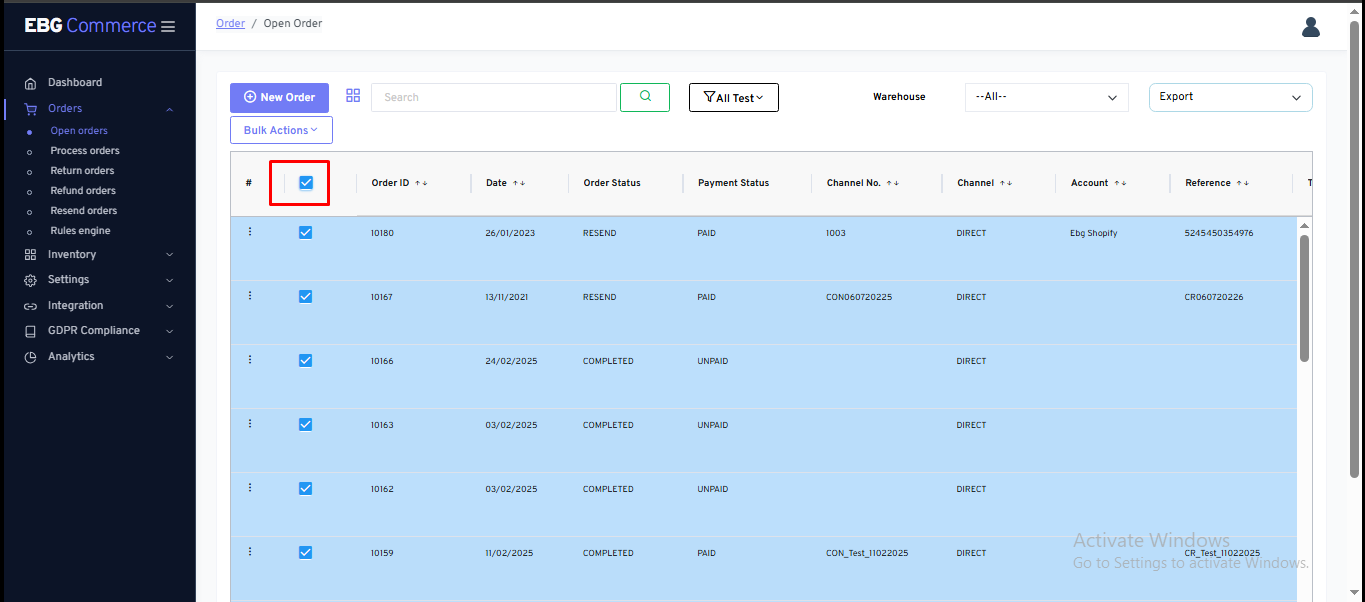Go to Return orders in sidebar
1365x602 pixels.
[x=82, y=171]
